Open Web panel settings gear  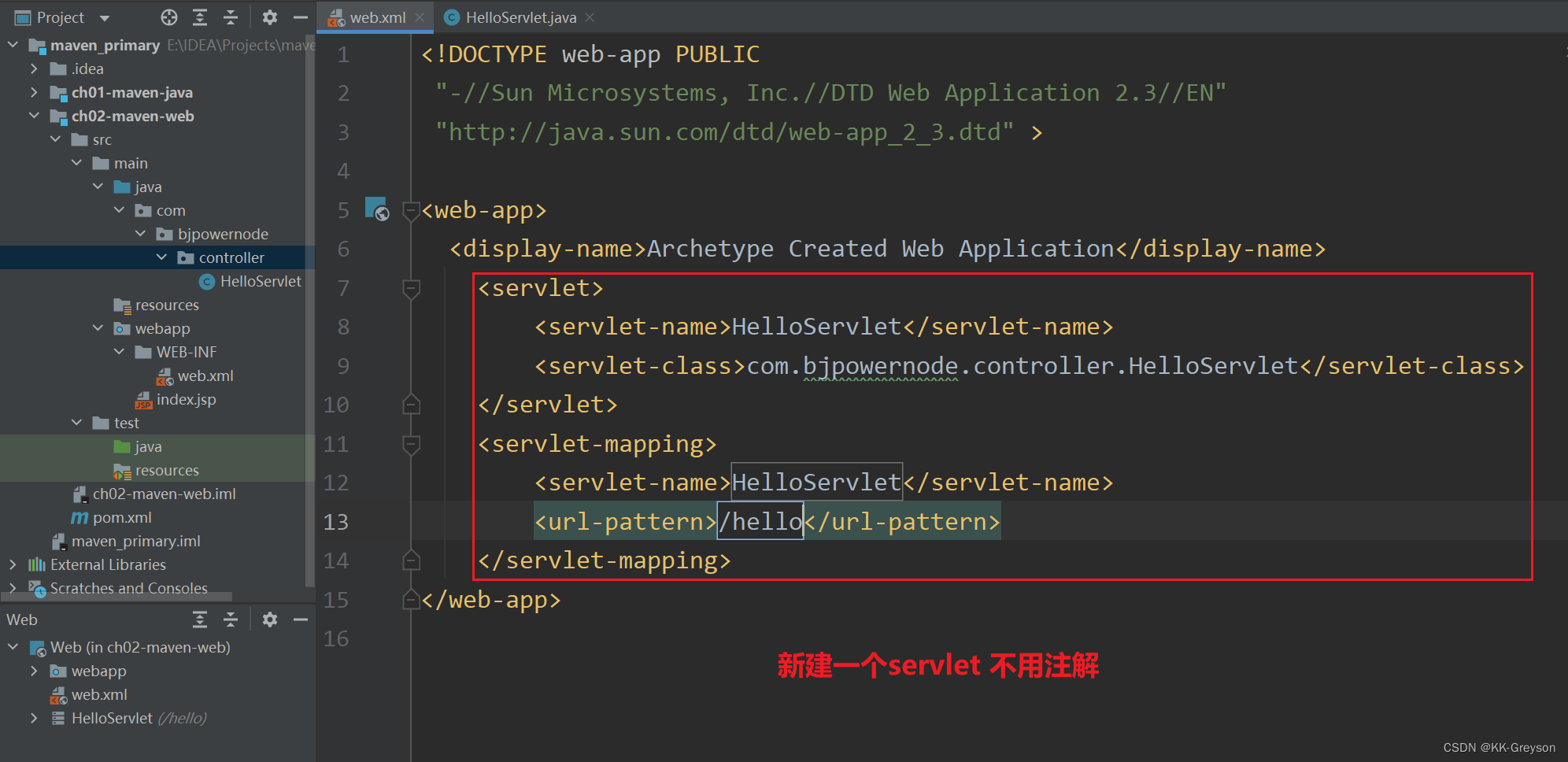coord(270,620)
